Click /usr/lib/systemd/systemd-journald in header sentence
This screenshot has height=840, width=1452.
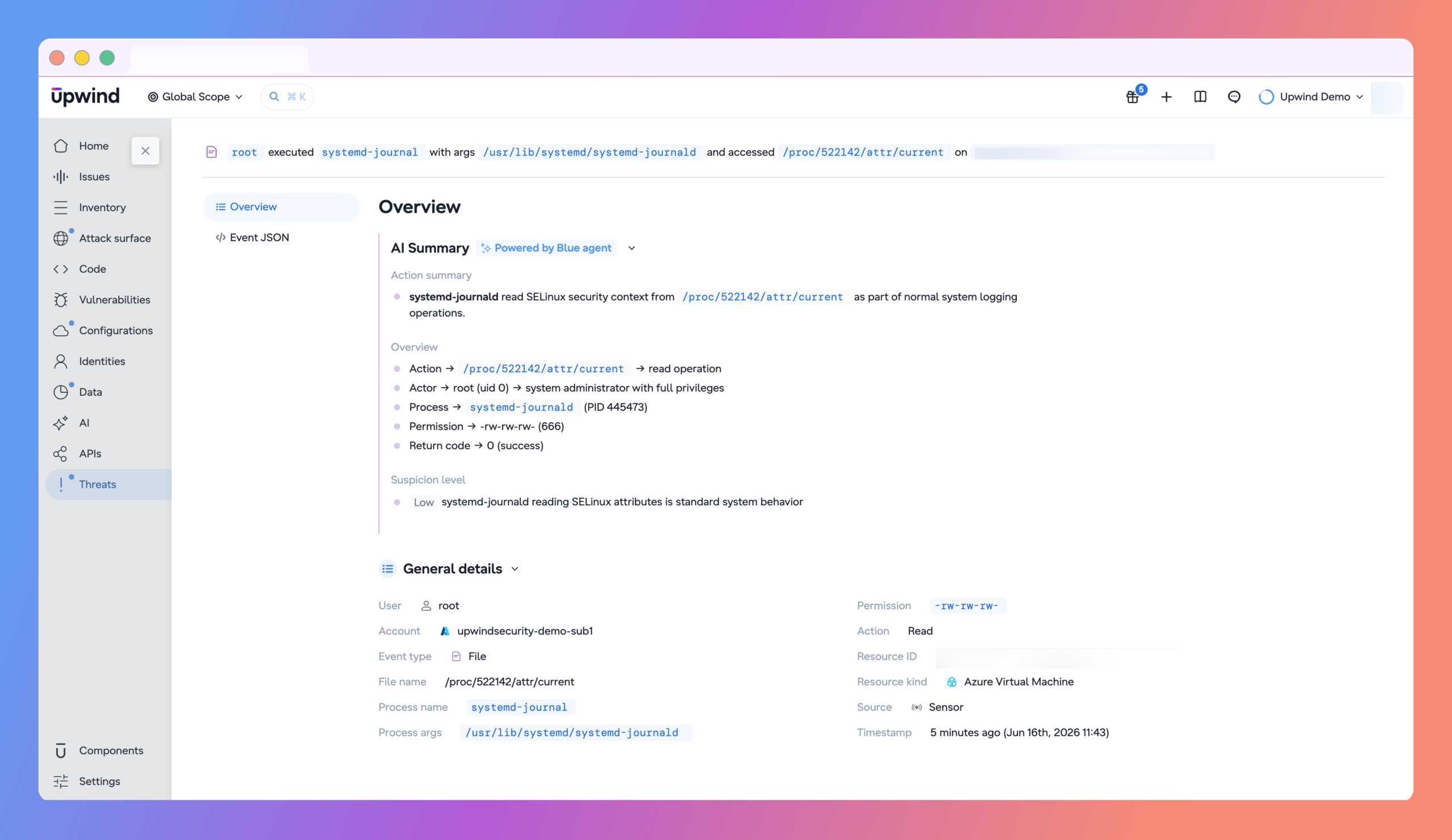pyautogui.click(x=589, y=152)
